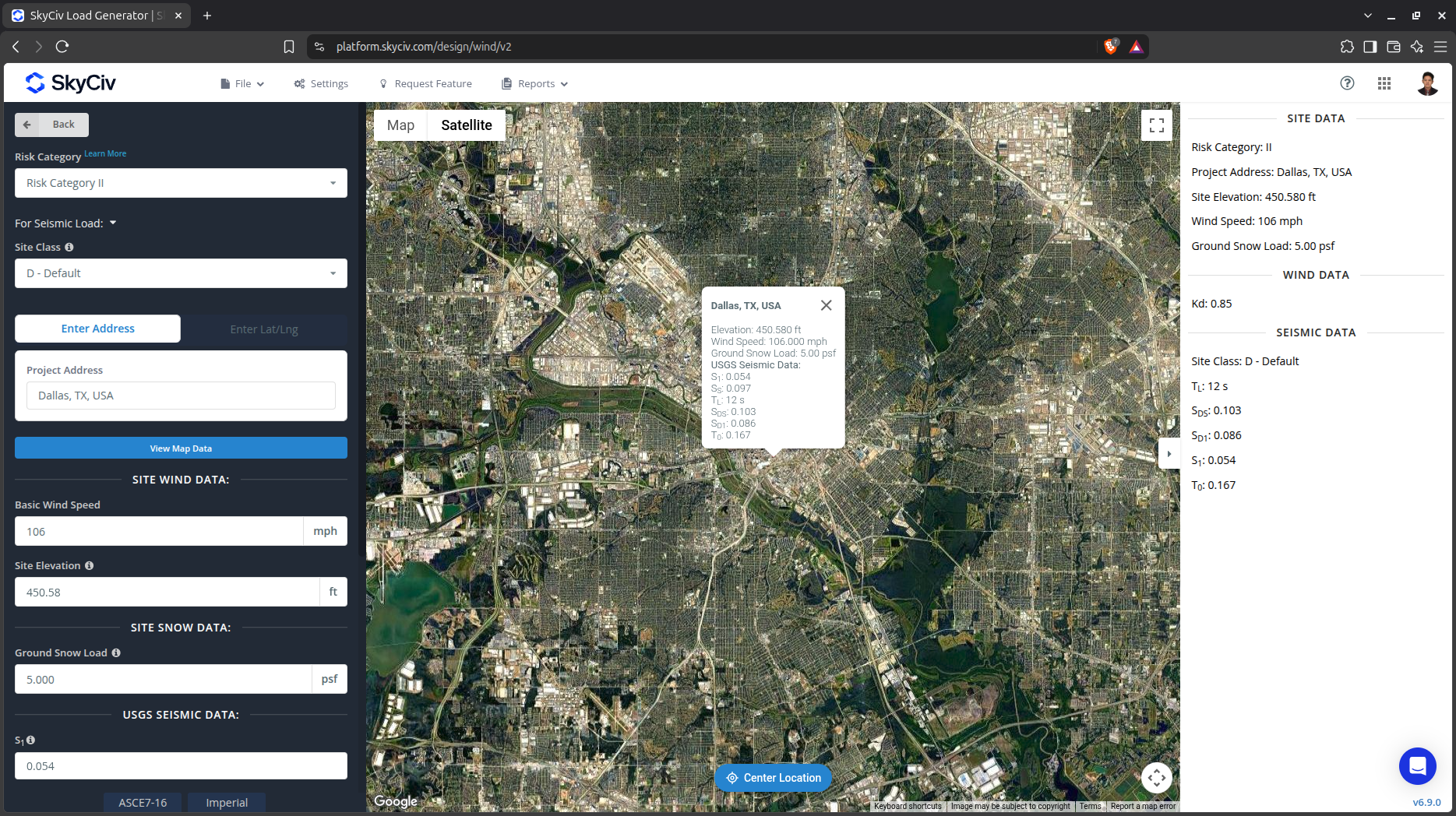Screen dimensions: 1456x816
Task: Click the Site Elevation info icon
Action: click(90, 565)
